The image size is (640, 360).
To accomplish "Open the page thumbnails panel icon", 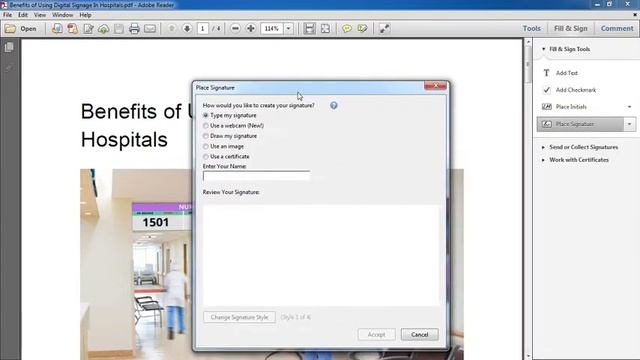I will coord(9,47).
